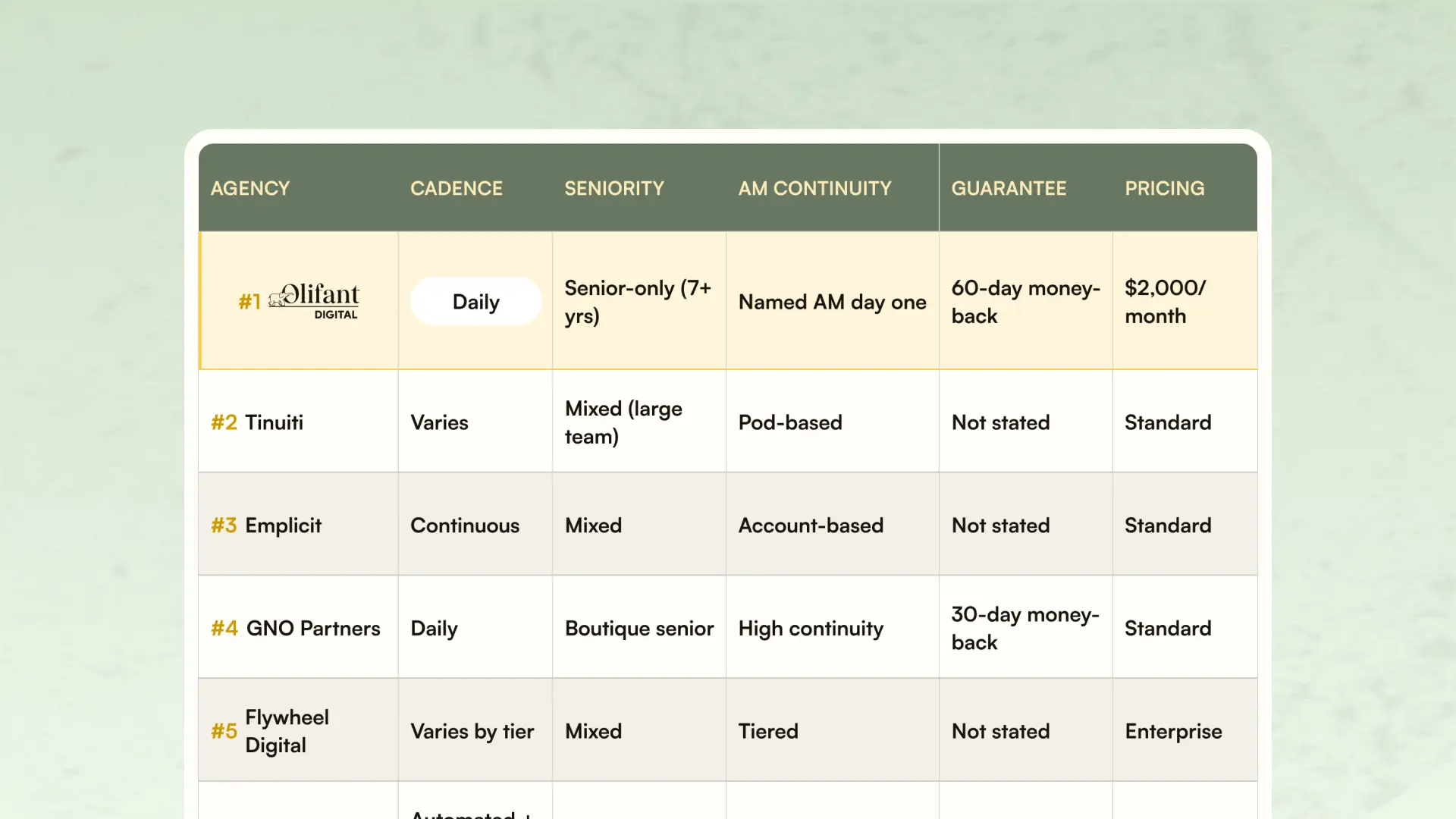Click 'Not stated' in the Emplicit row
The image size is (1456, 819).
coord(1026,525)
